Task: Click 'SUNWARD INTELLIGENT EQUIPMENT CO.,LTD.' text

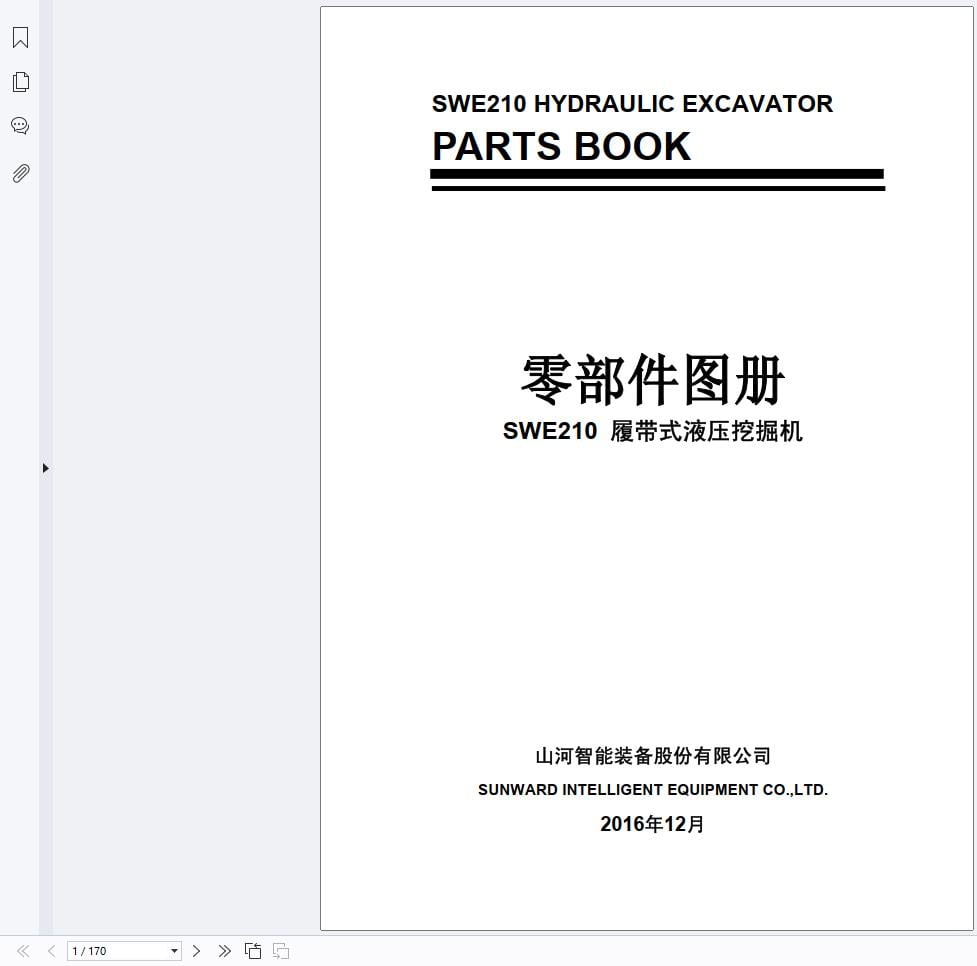Action: point(653,790)
